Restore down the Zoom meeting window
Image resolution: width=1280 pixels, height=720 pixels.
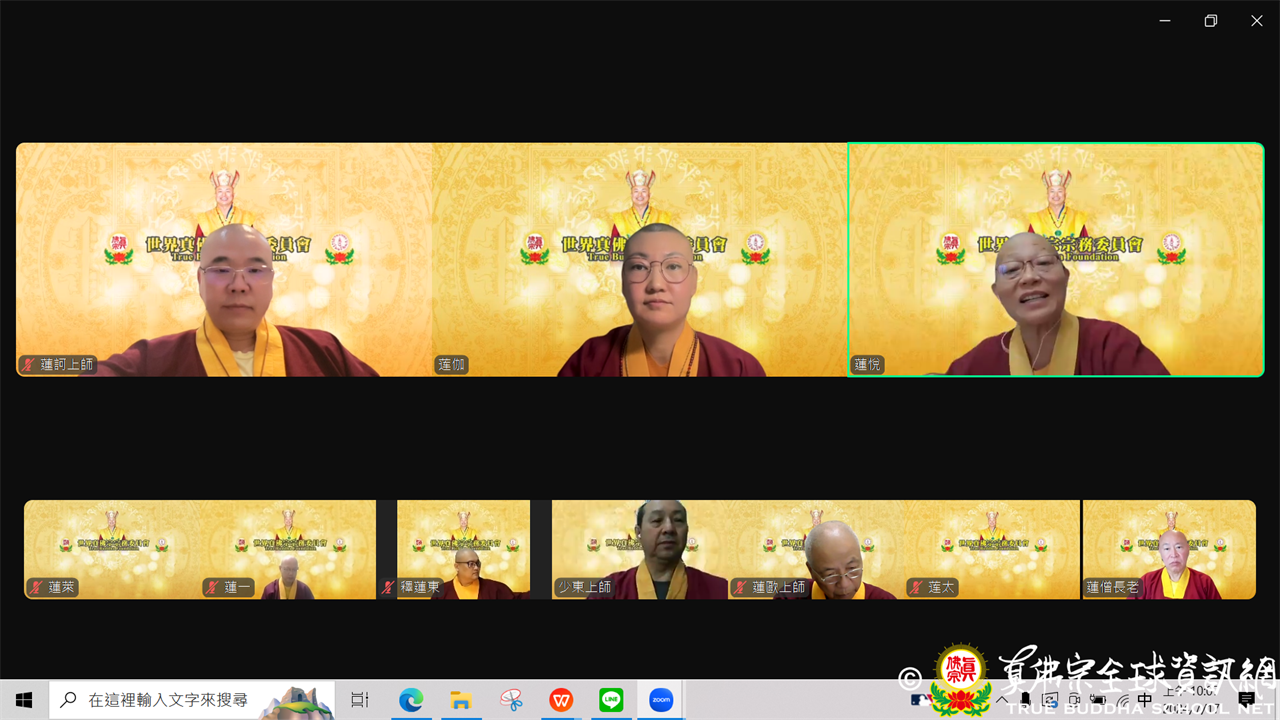[x=1210, y=21]
